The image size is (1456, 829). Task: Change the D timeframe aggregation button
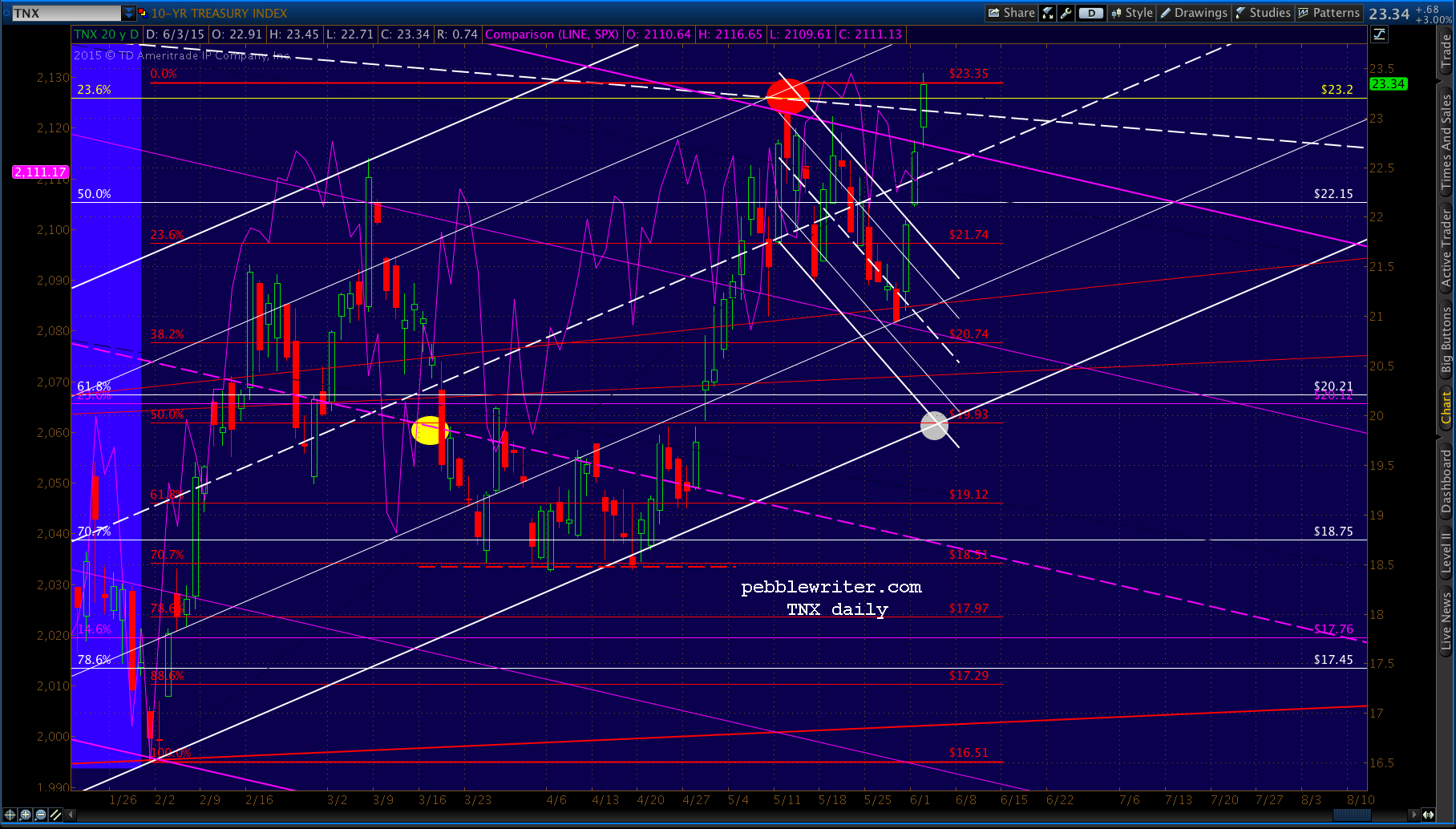pos(1090,13)
